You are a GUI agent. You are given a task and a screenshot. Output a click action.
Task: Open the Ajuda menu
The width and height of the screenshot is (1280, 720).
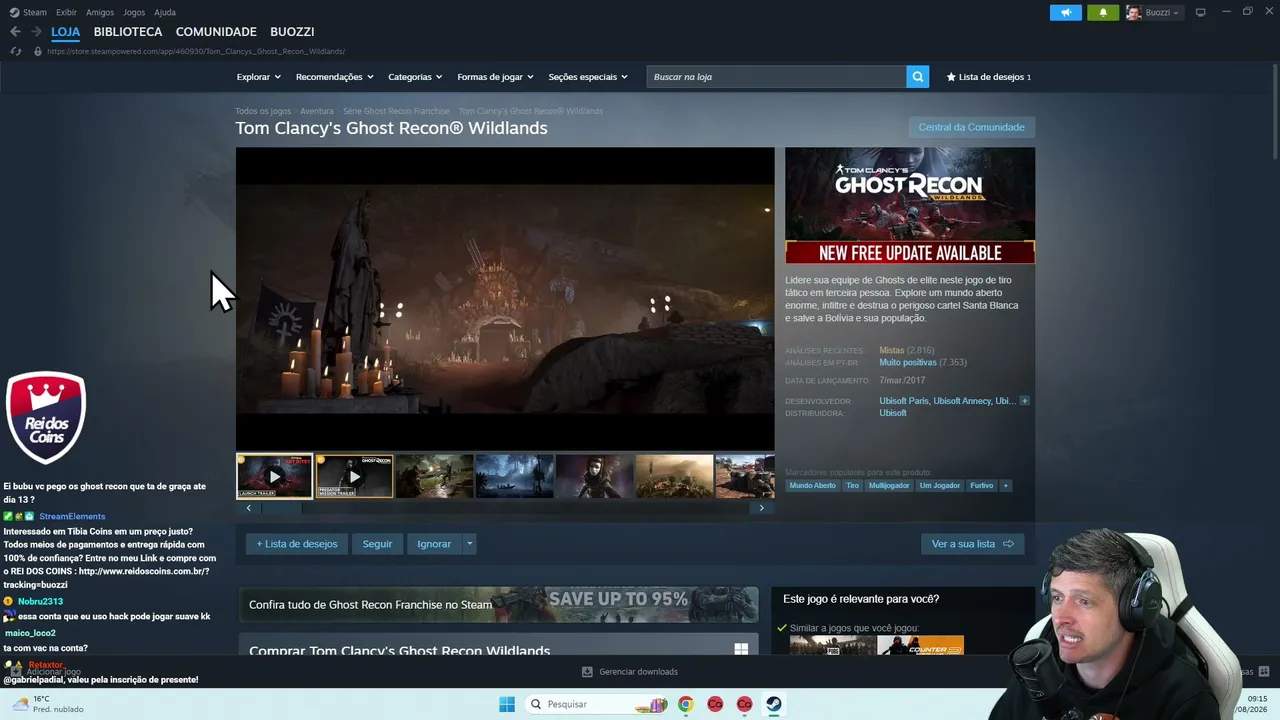(x=165, y=13)
